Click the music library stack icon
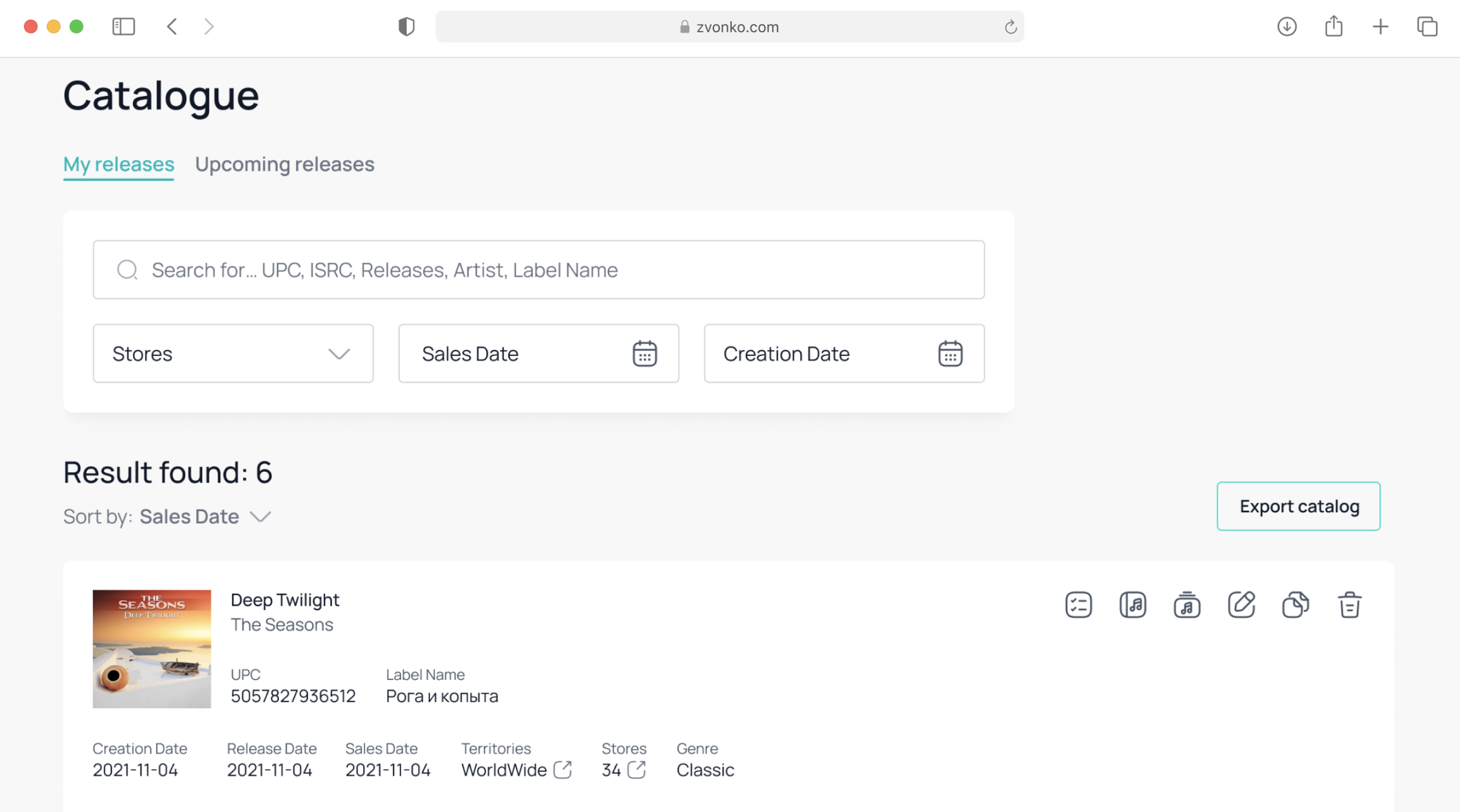 pos(1187,605)
